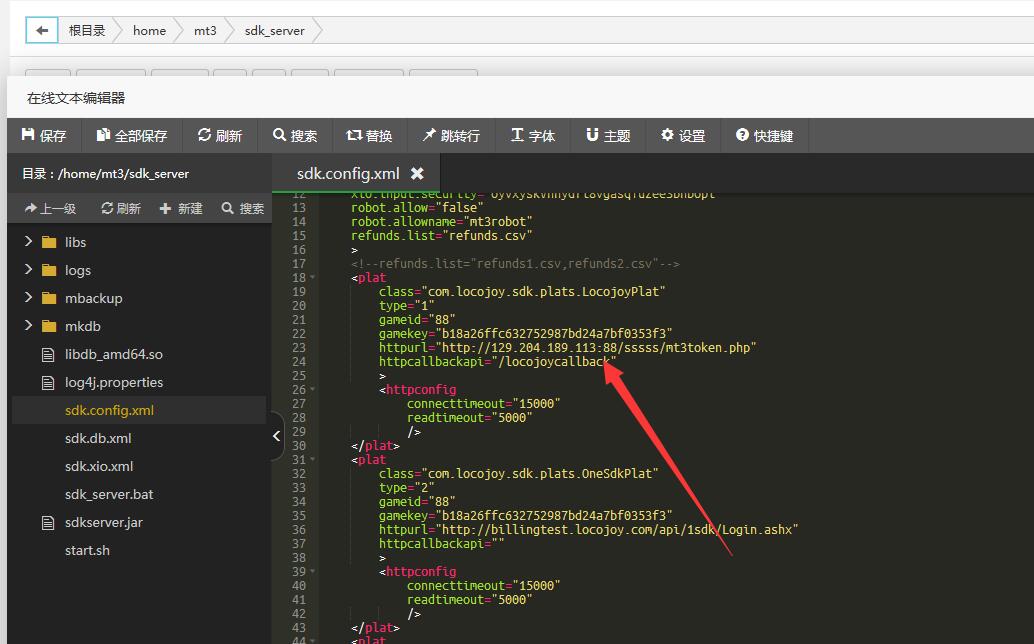Open editor Settings (设置)
The image size is (1034, 644).
click(x=683, y=136)
